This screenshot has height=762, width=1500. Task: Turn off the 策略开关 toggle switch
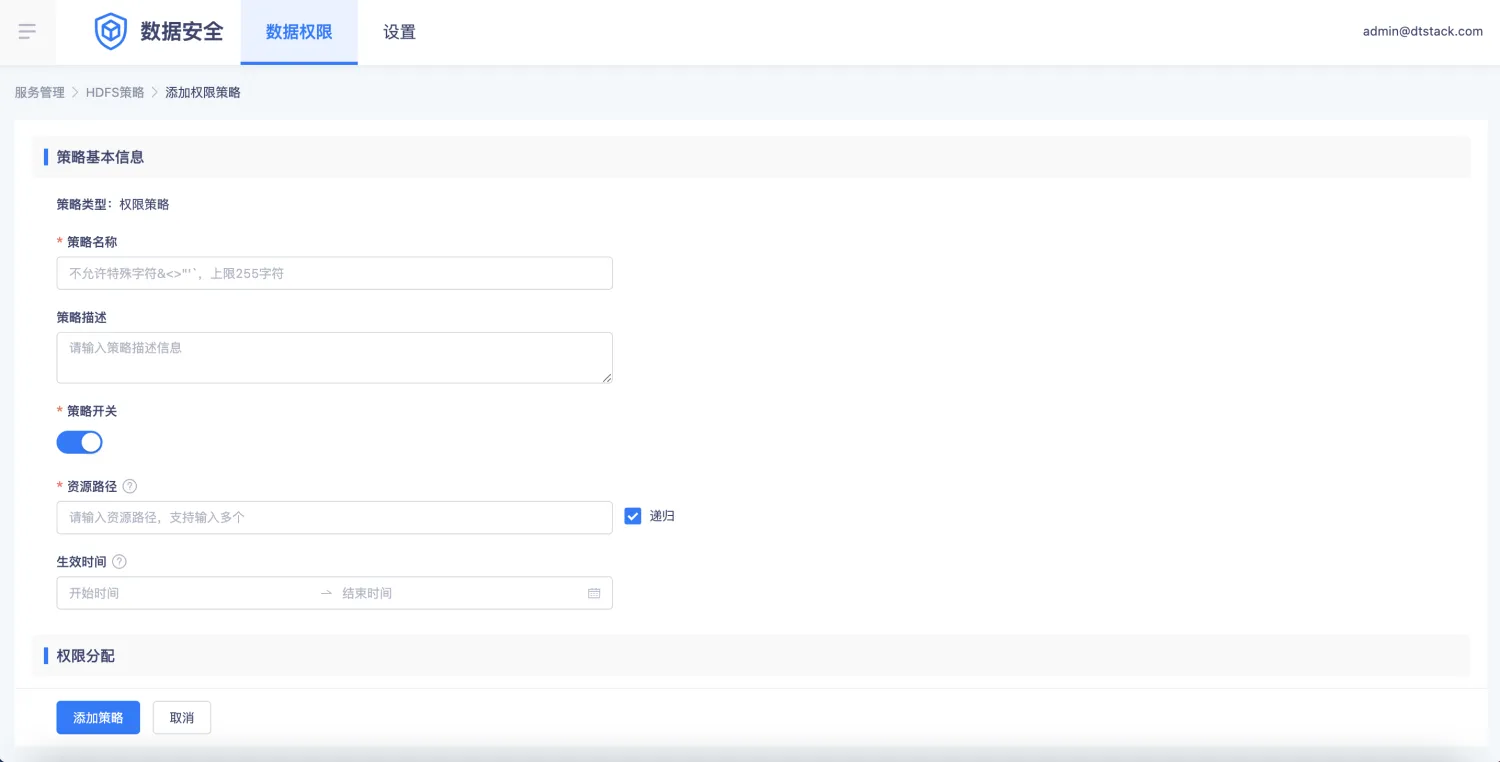pos(79,442)
